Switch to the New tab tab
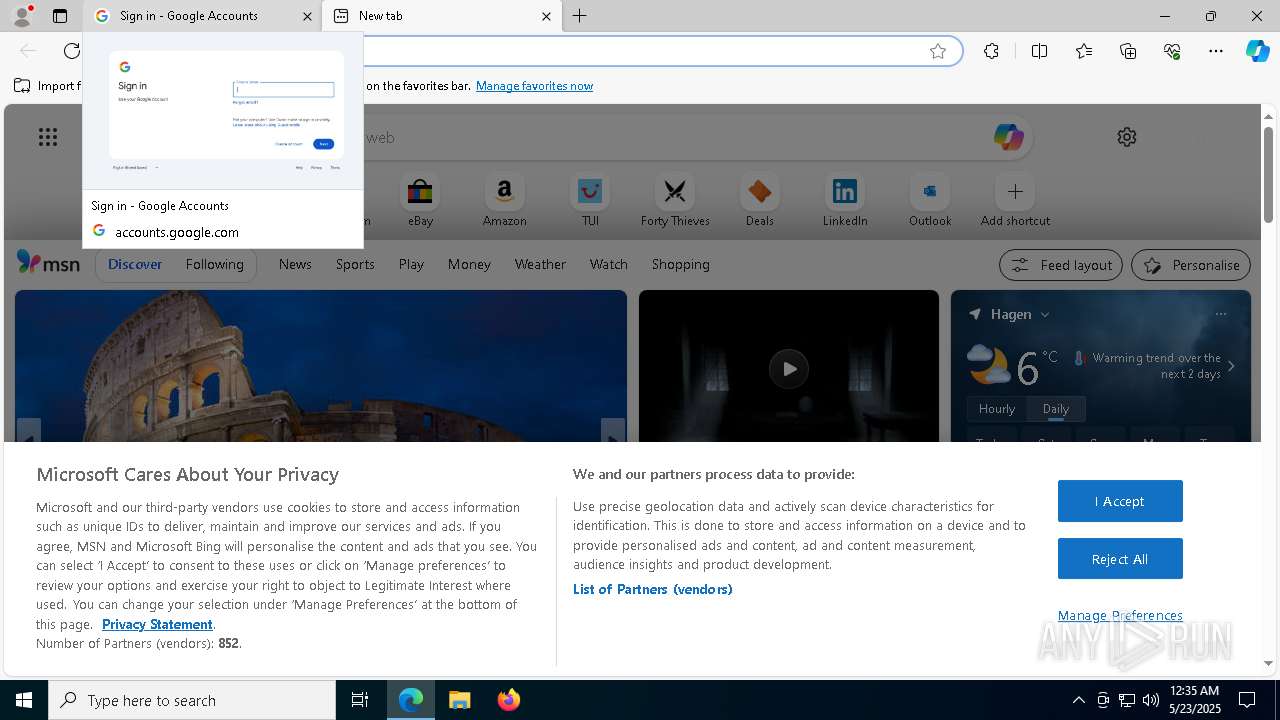Screen dimensions: 1280x720 point(442,16)
